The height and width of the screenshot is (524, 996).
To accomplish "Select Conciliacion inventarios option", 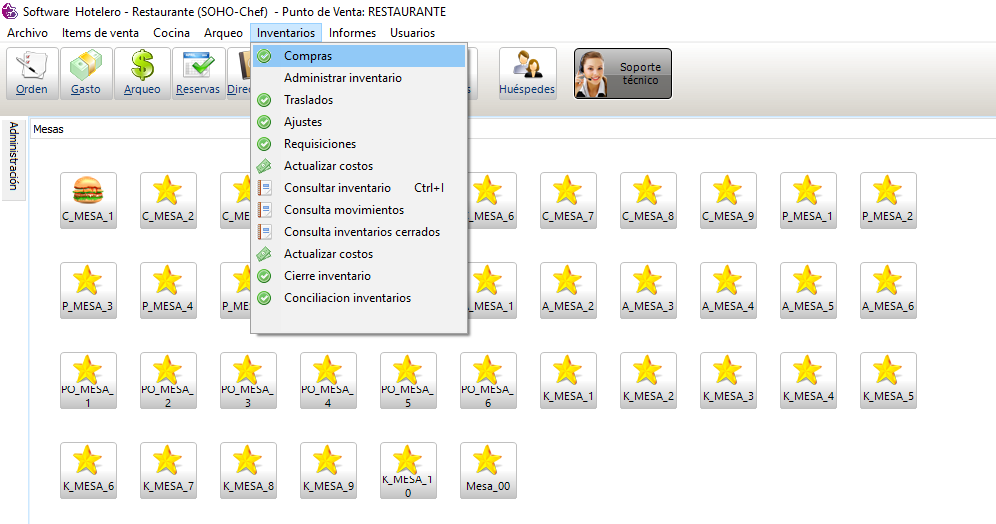I will coord(347,298).
